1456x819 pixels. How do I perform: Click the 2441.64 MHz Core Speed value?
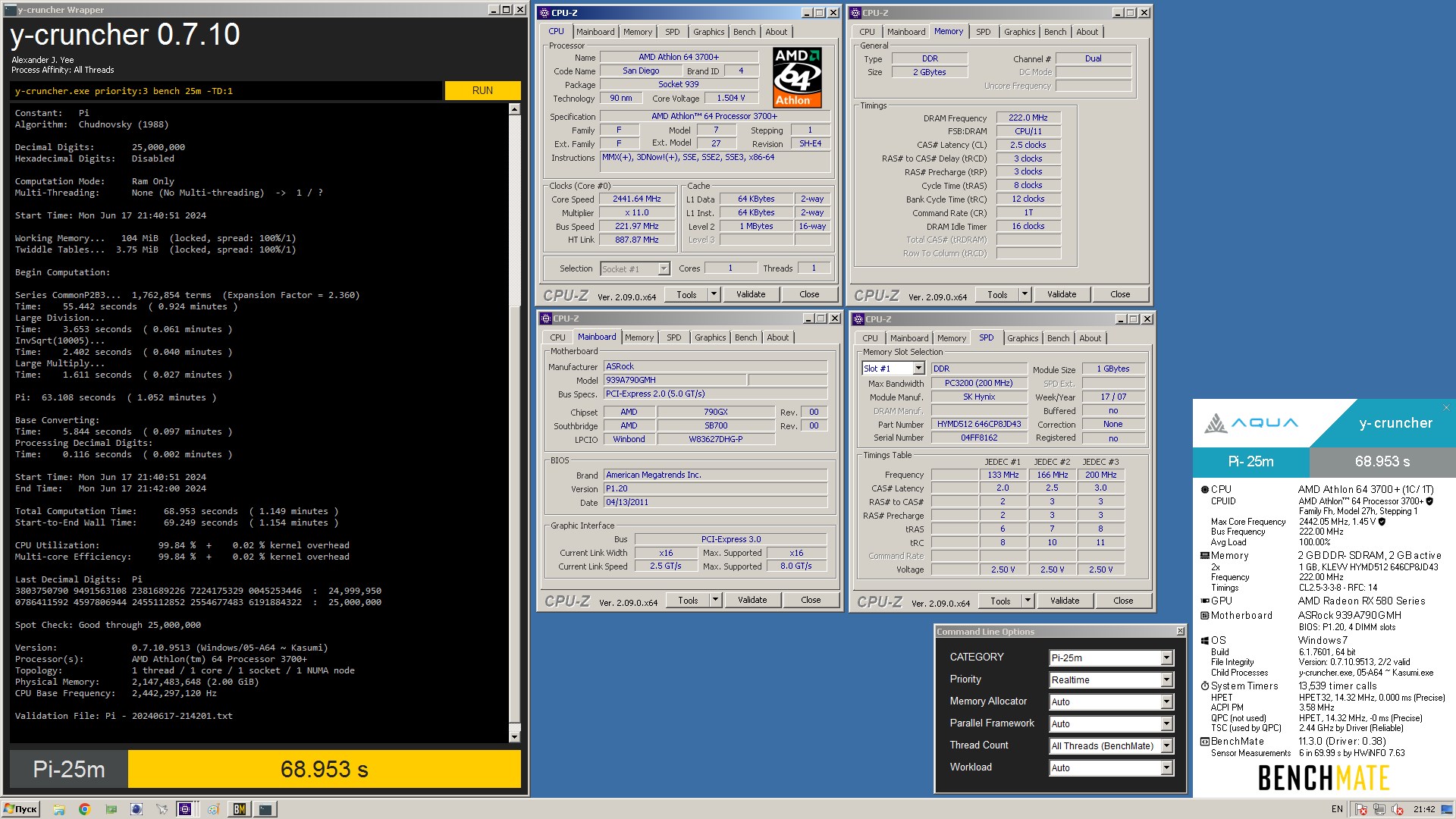(x=636, y=199)
